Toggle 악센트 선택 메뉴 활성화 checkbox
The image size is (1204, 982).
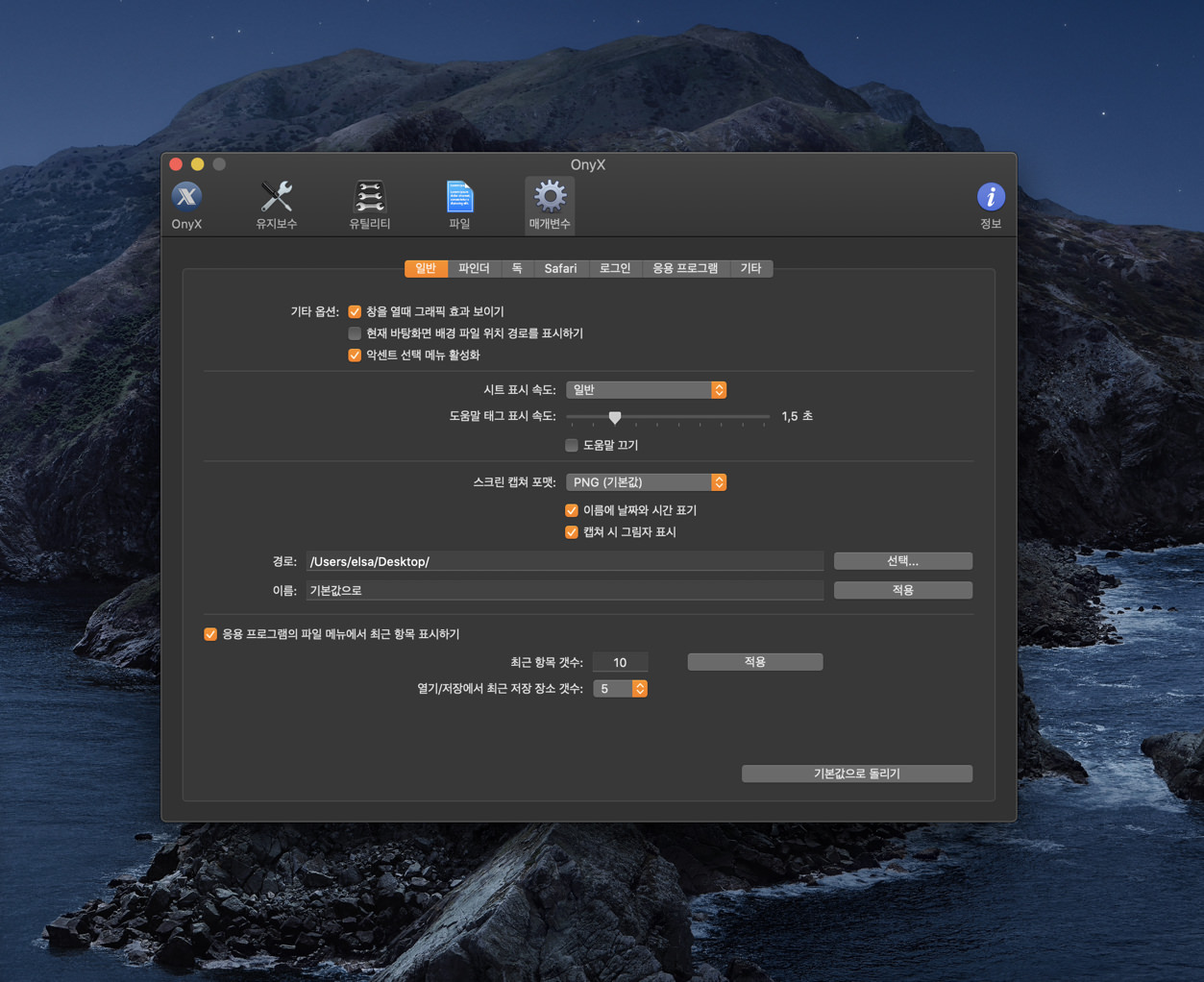[x=355, y=356]
